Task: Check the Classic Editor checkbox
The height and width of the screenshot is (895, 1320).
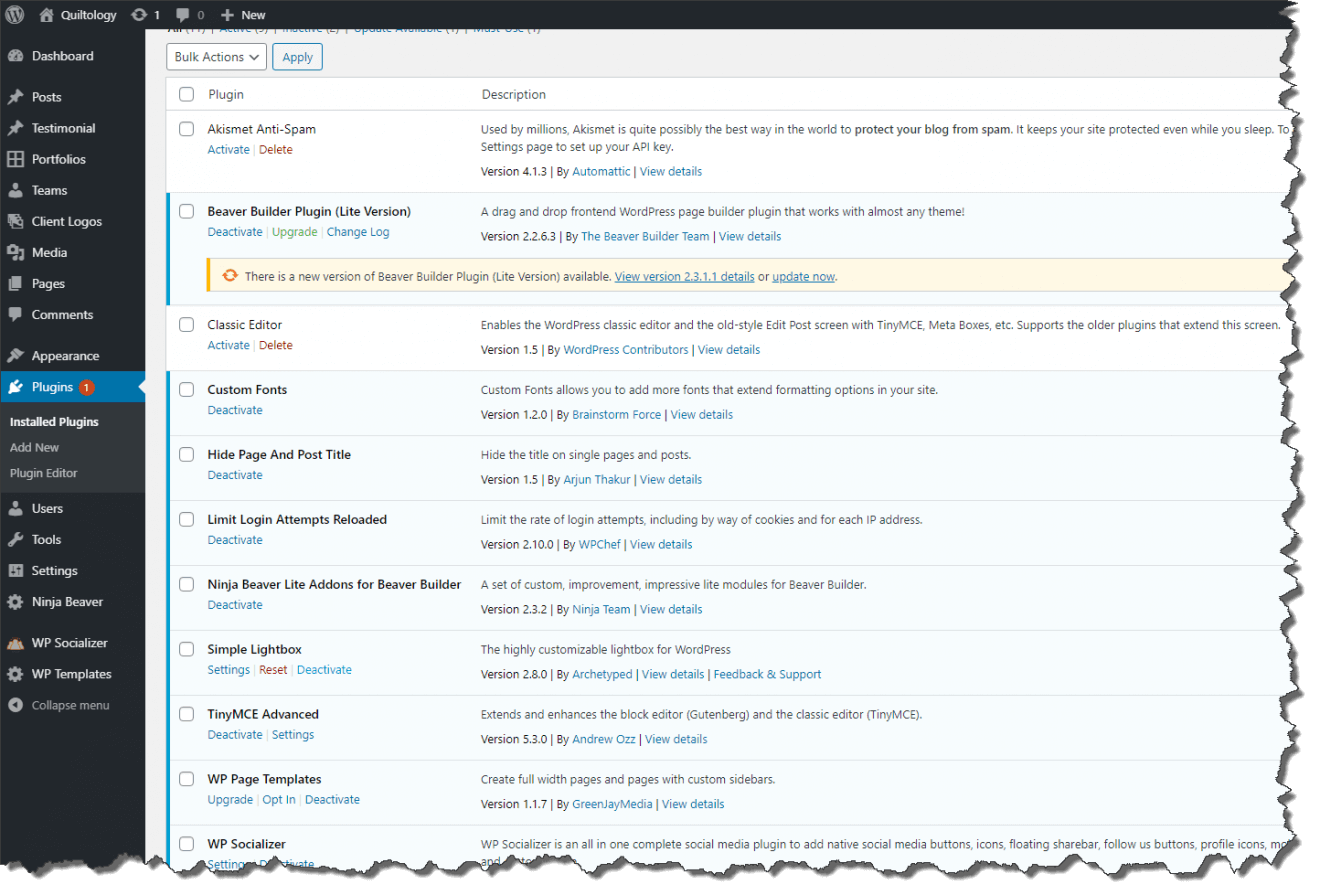Action: pyautogui.click(x=186, y=324)
